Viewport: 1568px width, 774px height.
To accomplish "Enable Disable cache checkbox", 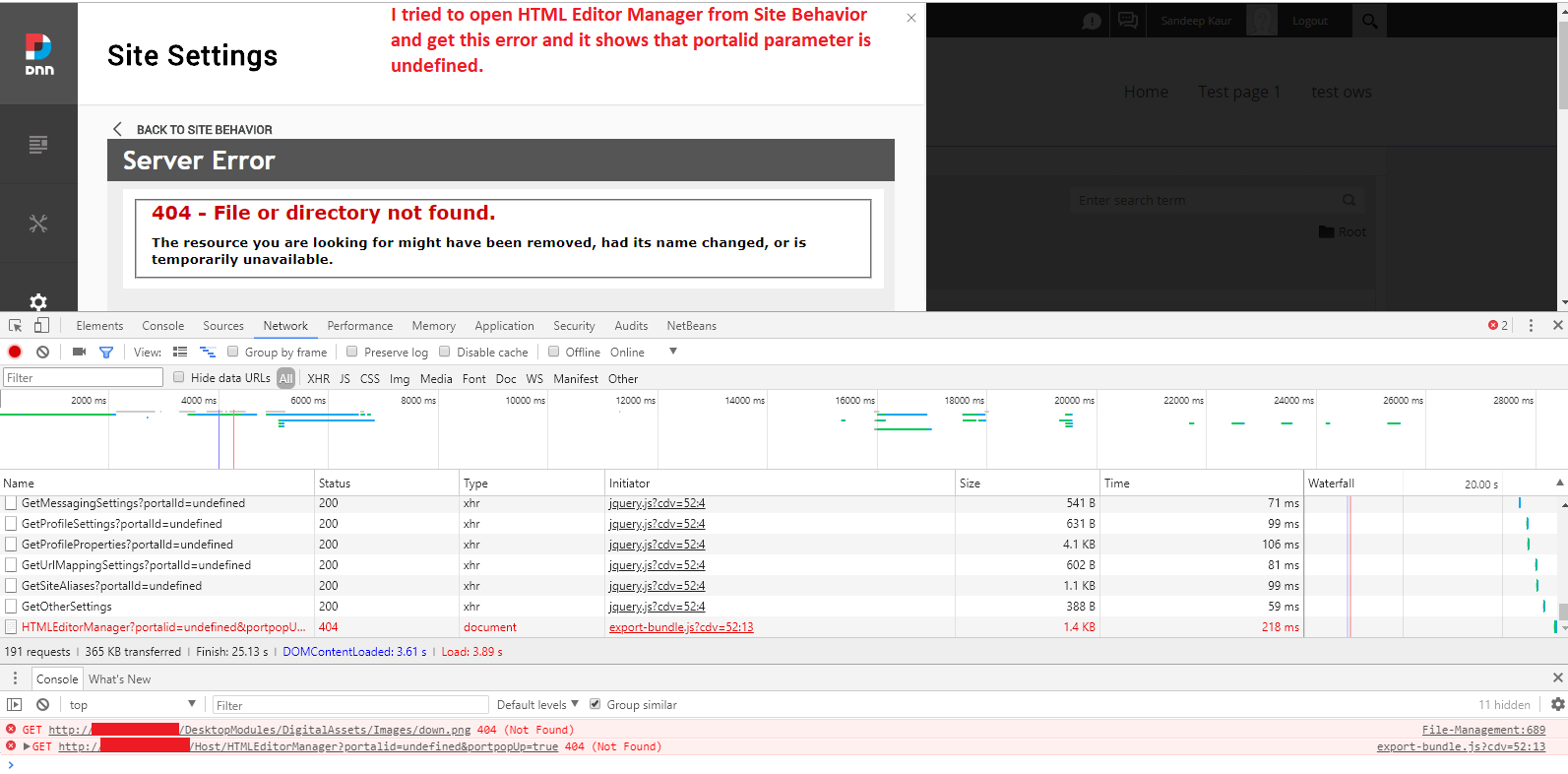I will tap(444, 352).
